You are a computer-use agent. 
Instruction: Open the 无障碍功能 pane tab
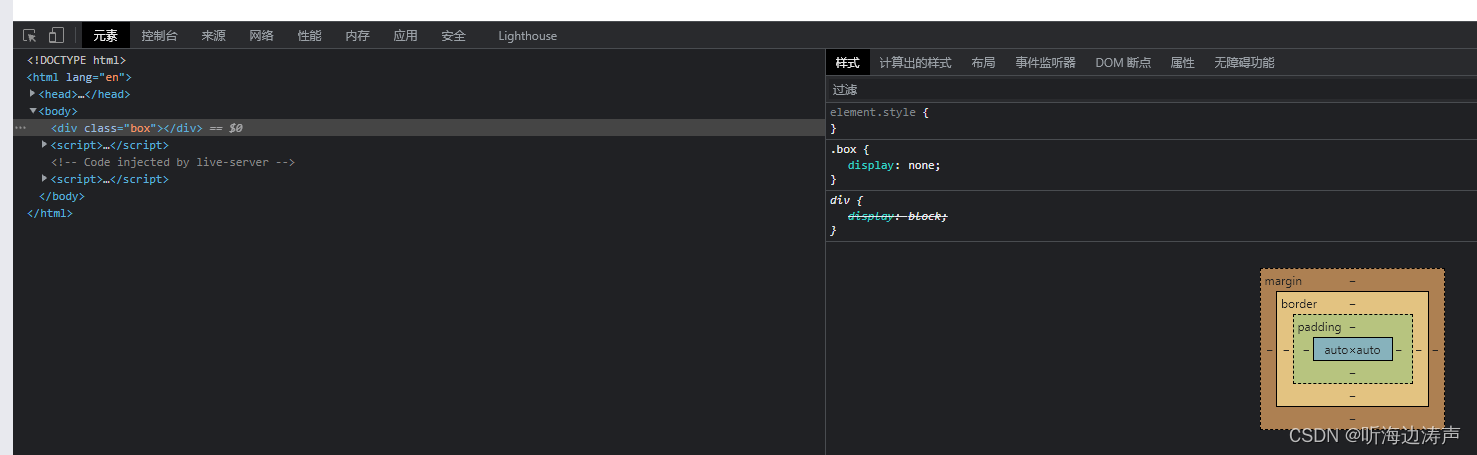click(x=1244, y=62)
